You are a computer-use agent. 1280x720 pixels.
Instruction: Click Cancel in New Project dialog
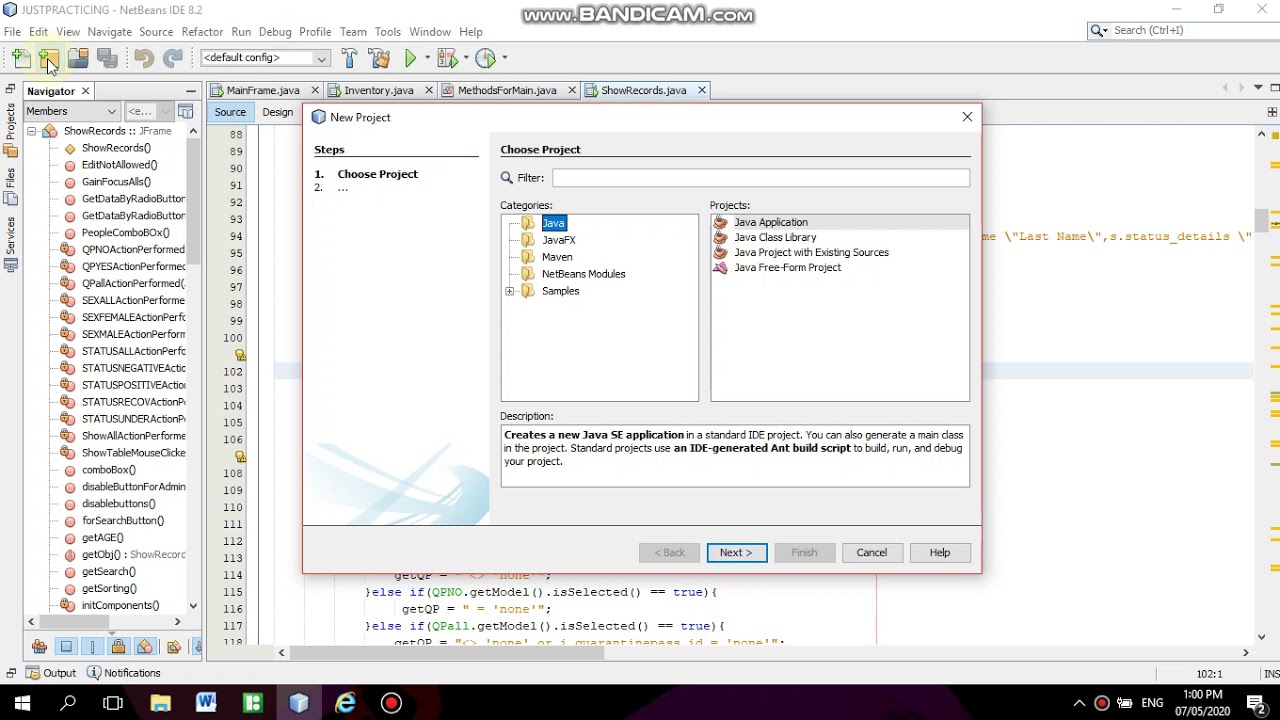pyautogui.click(x=871, y=553)
